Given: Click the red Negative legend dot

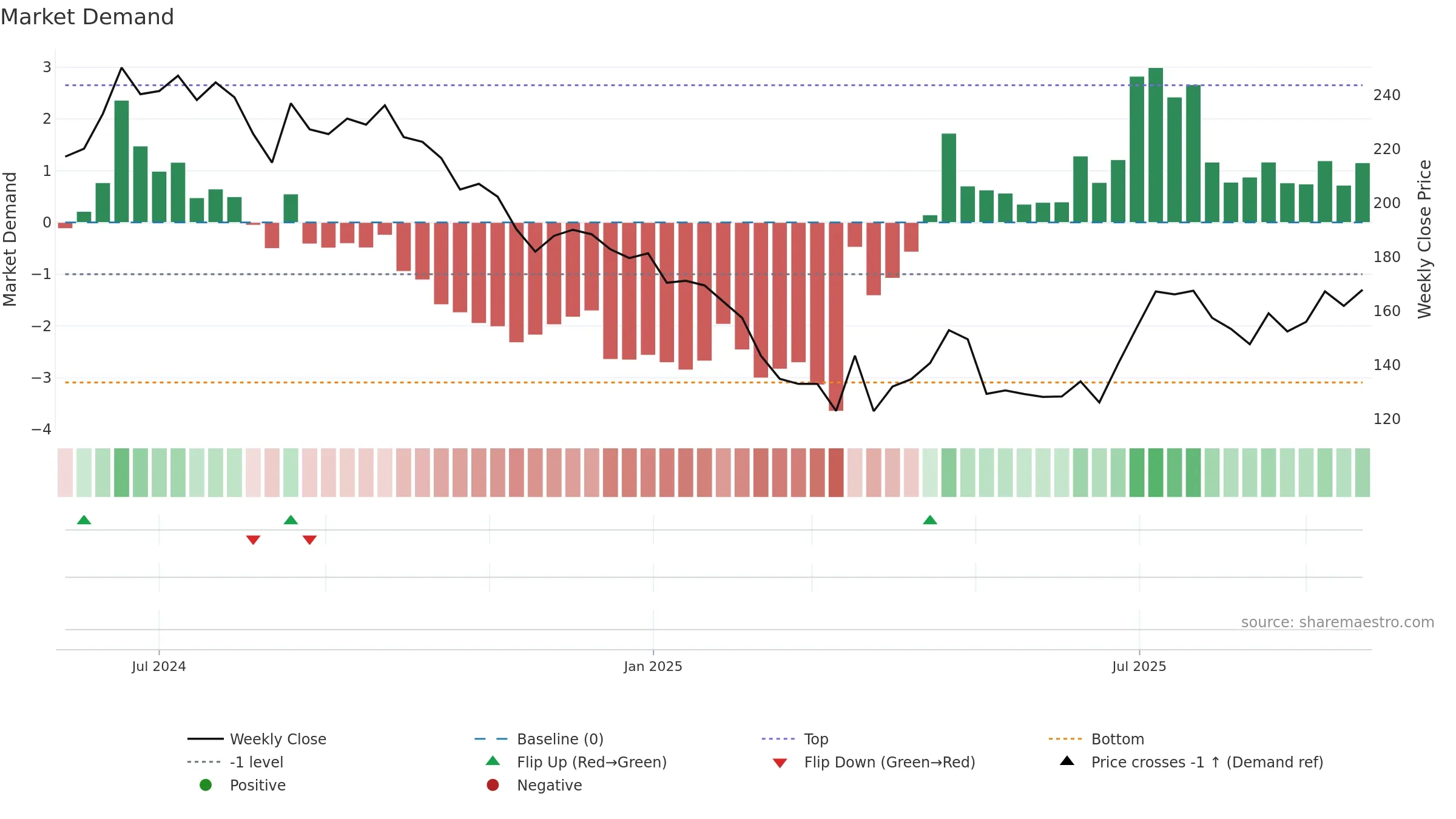Looking at the screenshot, I should (x=493, y=785).
